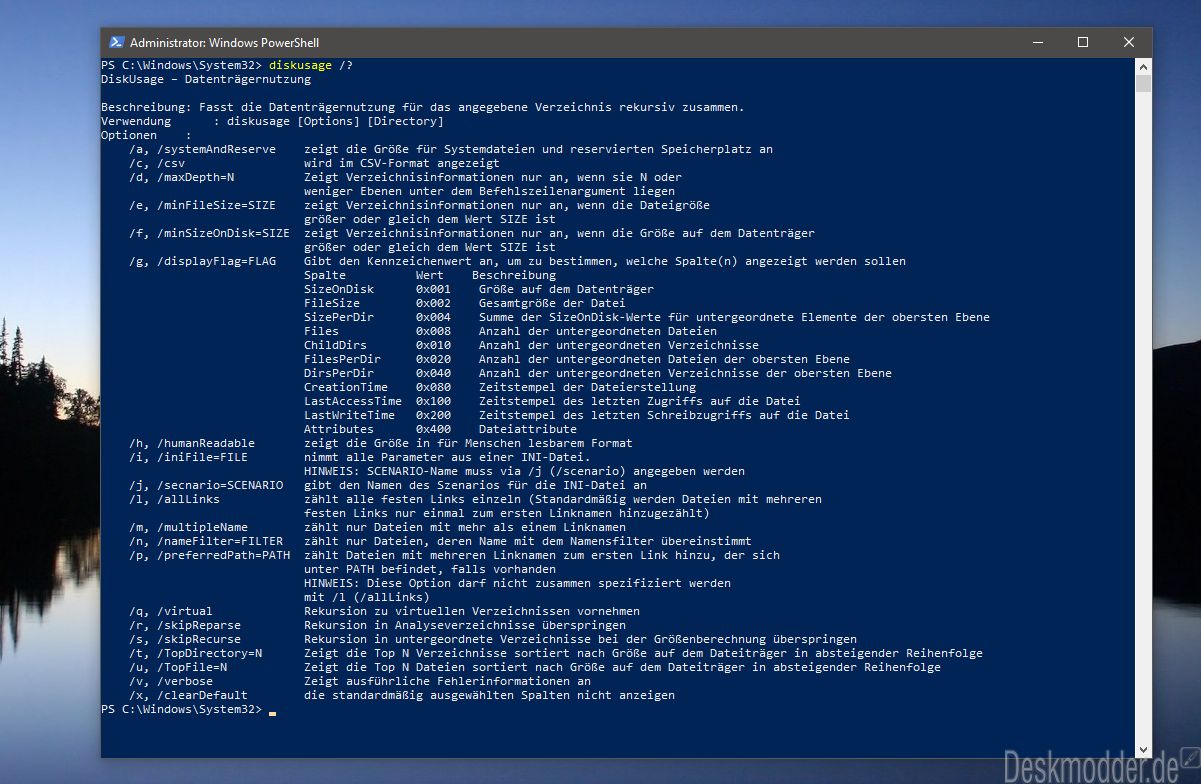Screen dimensions: 1201x784
Task: Click the "DirsPerDir" column name
Action: click(x=339, y=373)
